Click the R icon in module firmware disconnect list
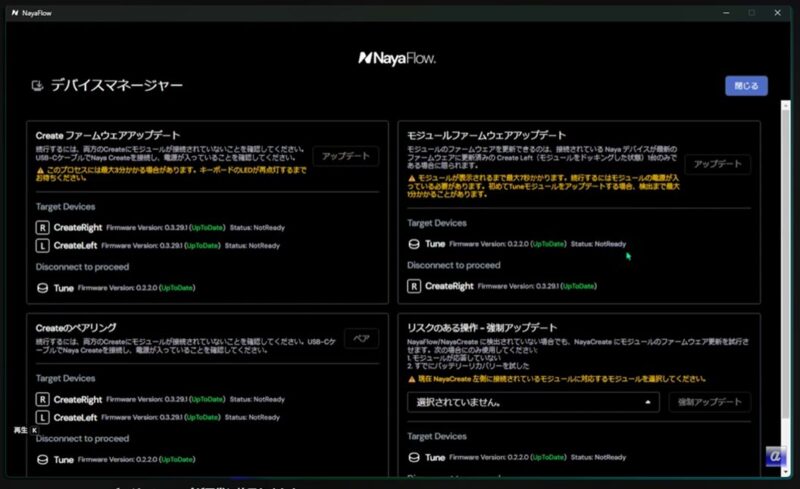The image size is (800, 489). pyautogui.click(x=414, y=286)
